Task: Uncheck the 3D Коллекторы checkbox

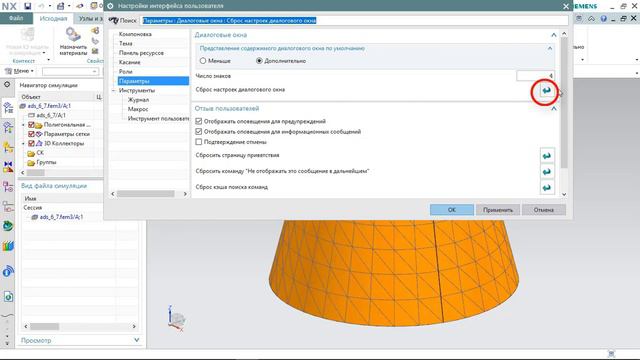Action: click(x=31, y=143)
